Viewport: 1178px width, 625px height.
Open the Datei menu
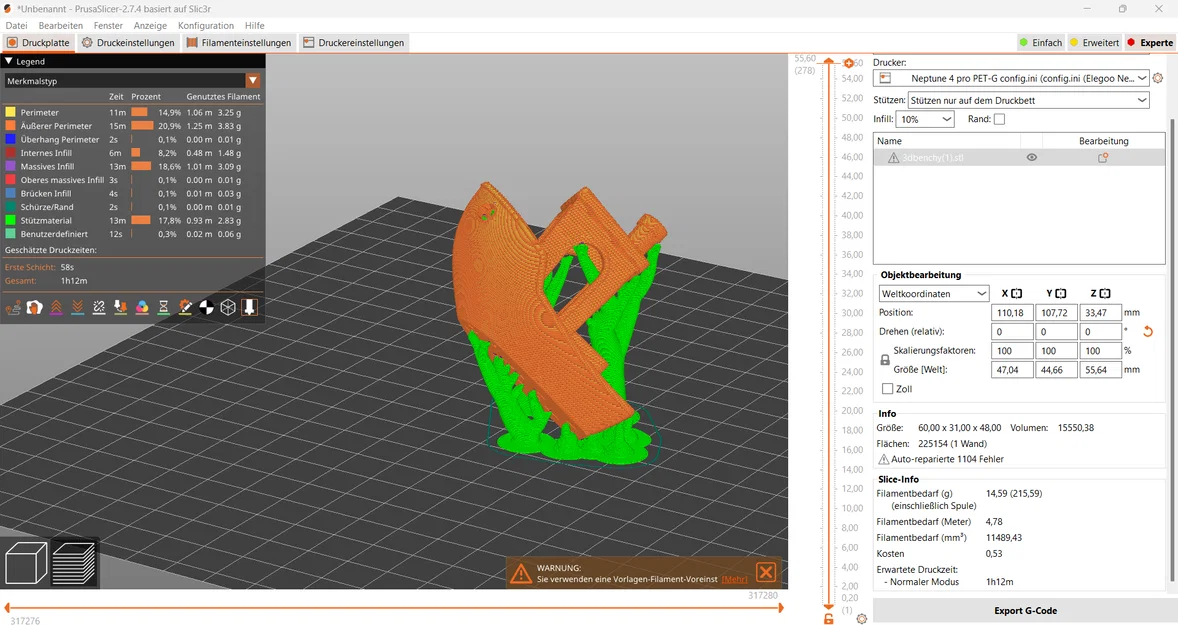(15, 25)
